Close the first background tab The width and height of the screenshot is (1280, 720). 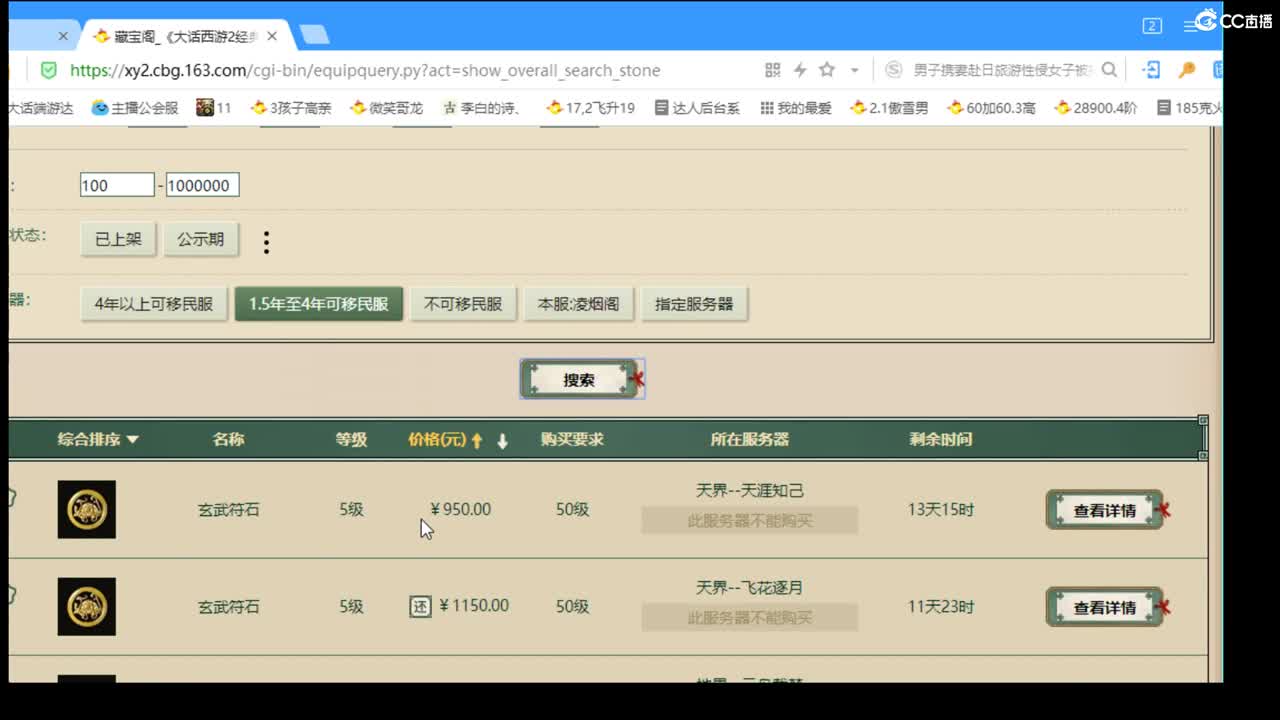[63, 36]
